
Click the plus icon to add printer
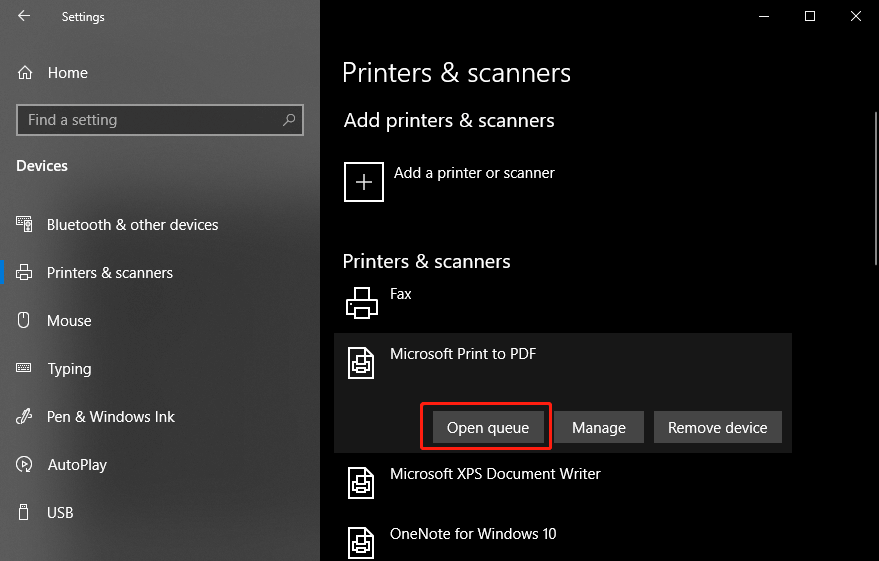[364, 182]
